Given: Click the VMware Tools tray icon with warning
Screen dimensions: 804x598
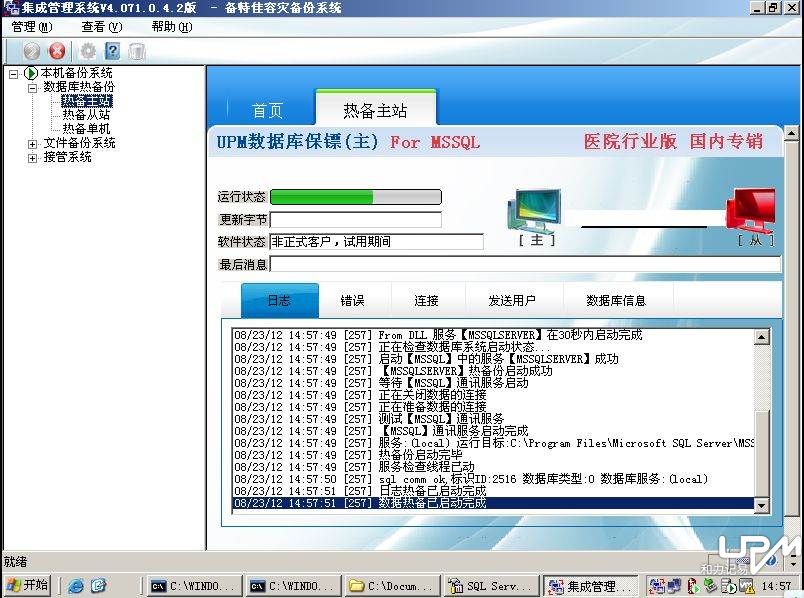Looking at the screenshot, I should pos(746,586).
